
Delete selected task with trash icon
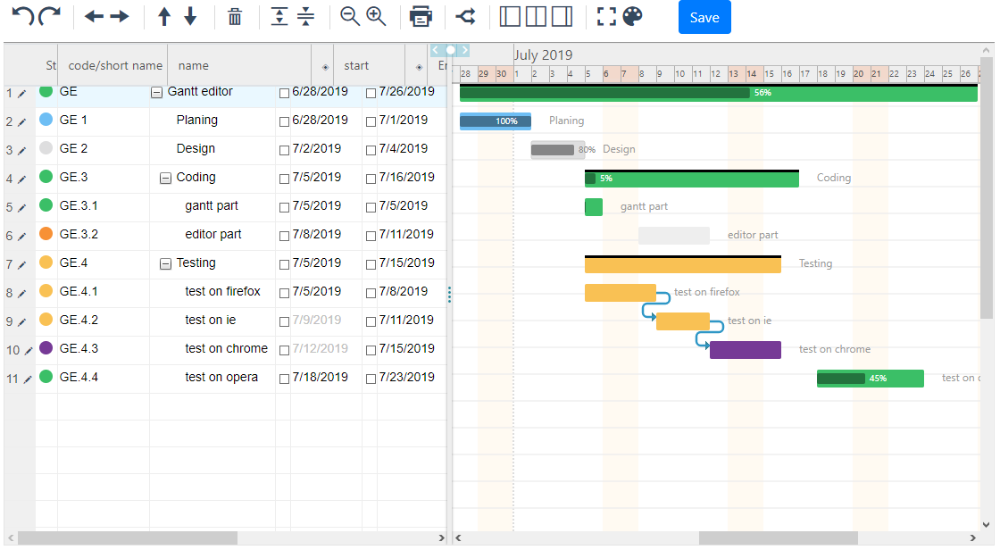(x=235, y=17)
